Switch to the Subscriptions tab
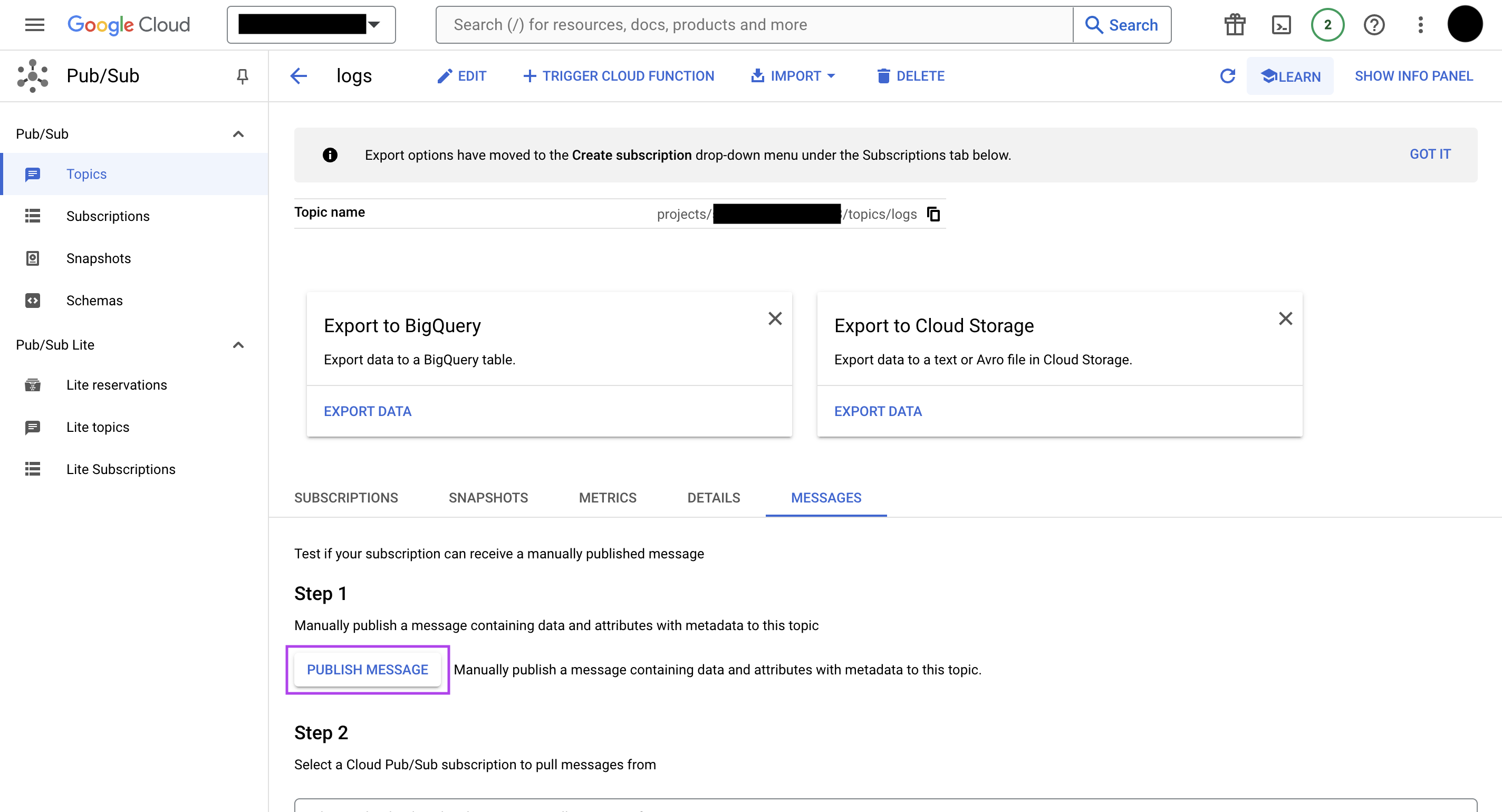The image size is (1502, 812). [x=346, y=497]
